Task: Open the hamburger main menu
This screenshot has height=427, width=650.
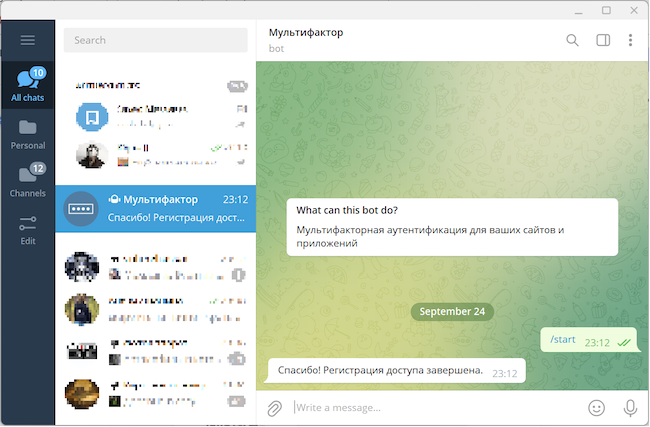Action: [28, 40]
